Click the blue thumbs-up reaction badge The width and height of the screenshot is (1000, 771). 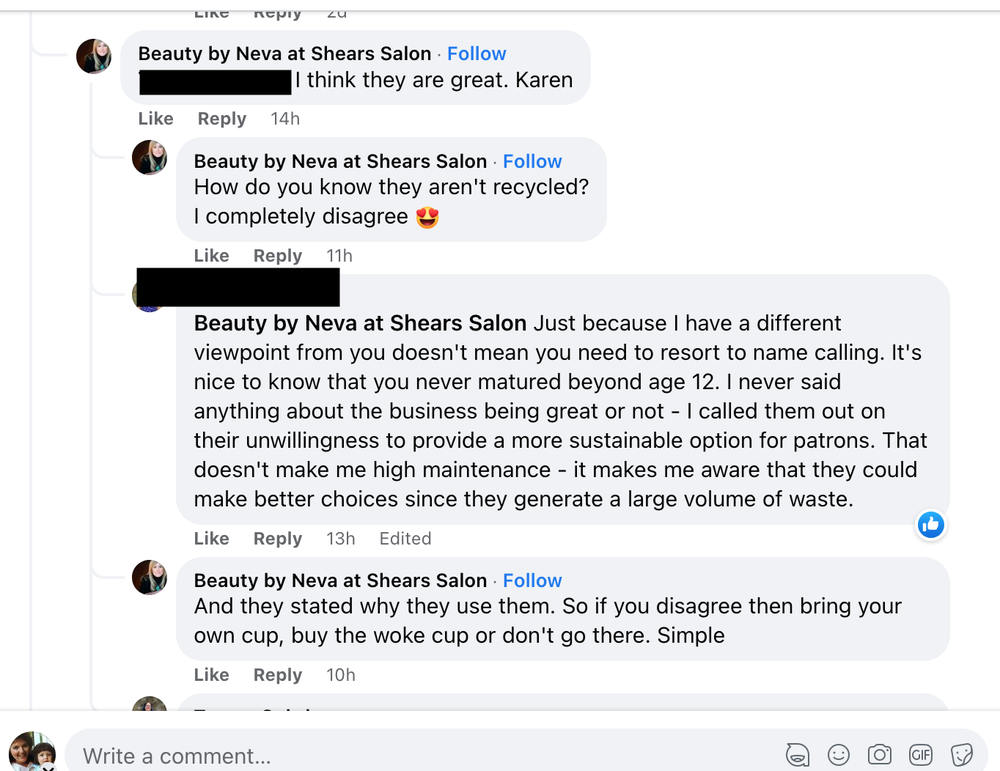pyautogui.click(x=931, y=524)
